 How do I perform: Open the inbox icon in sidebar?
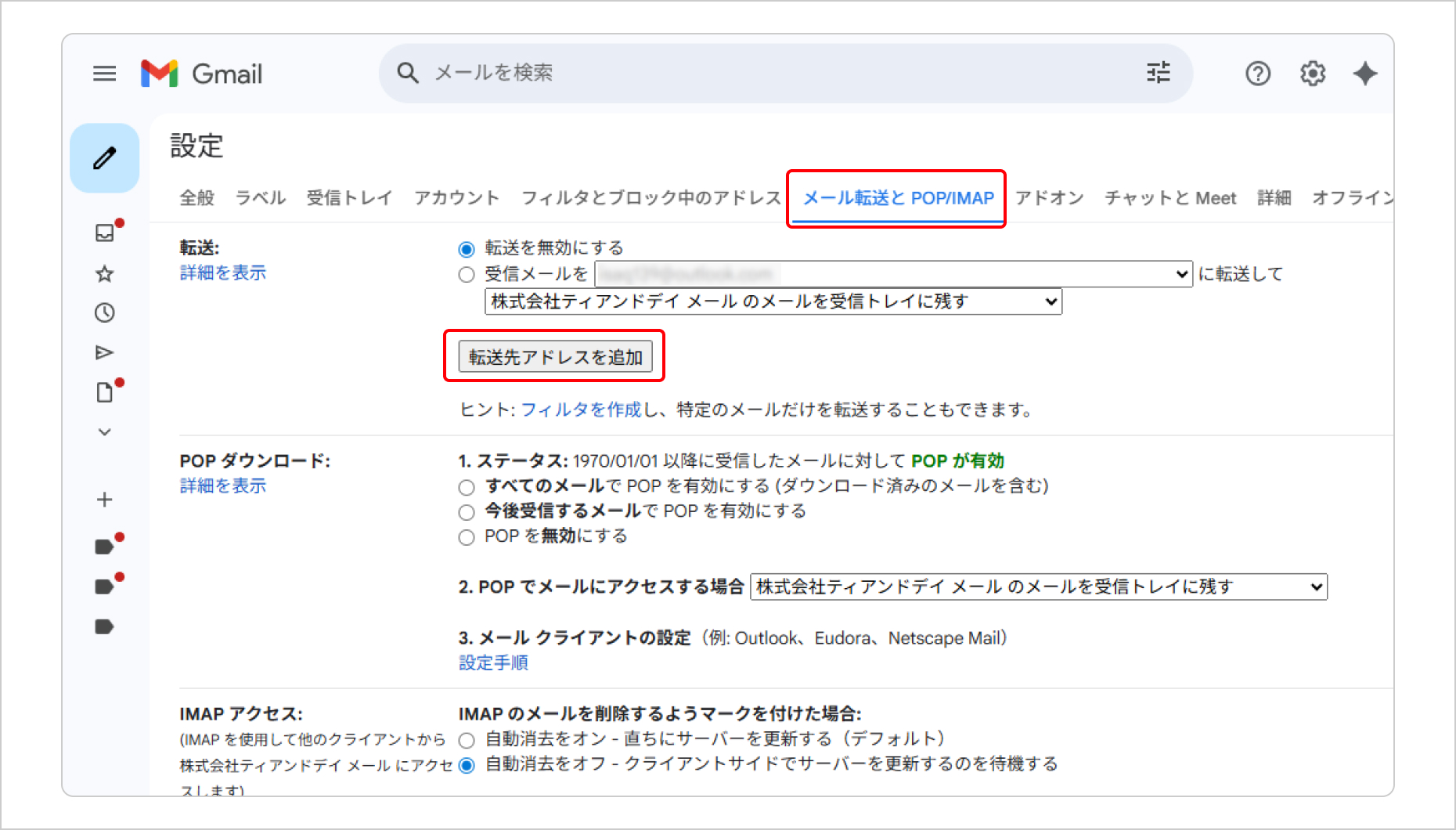click(104, 233)
